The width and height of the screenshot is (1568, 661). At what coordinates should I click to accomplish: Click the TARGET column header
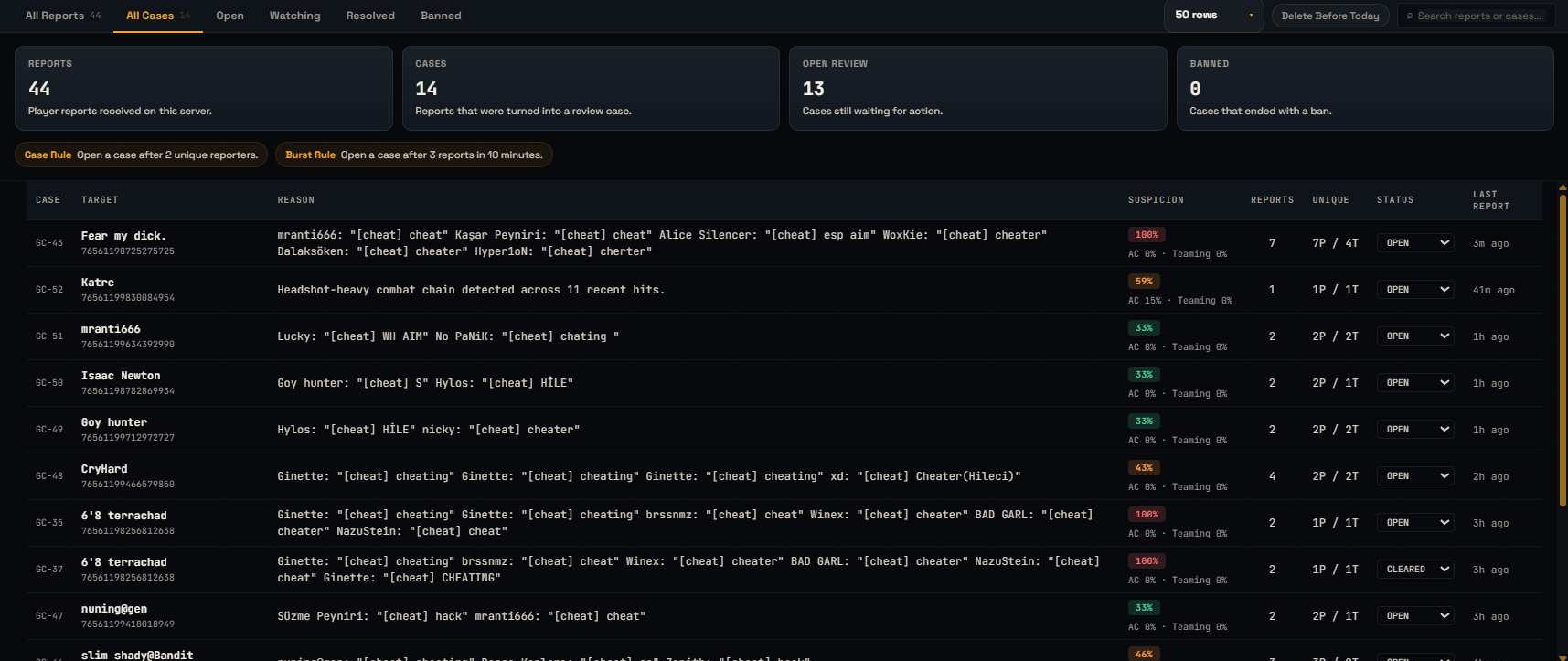[x=100, y=200]
